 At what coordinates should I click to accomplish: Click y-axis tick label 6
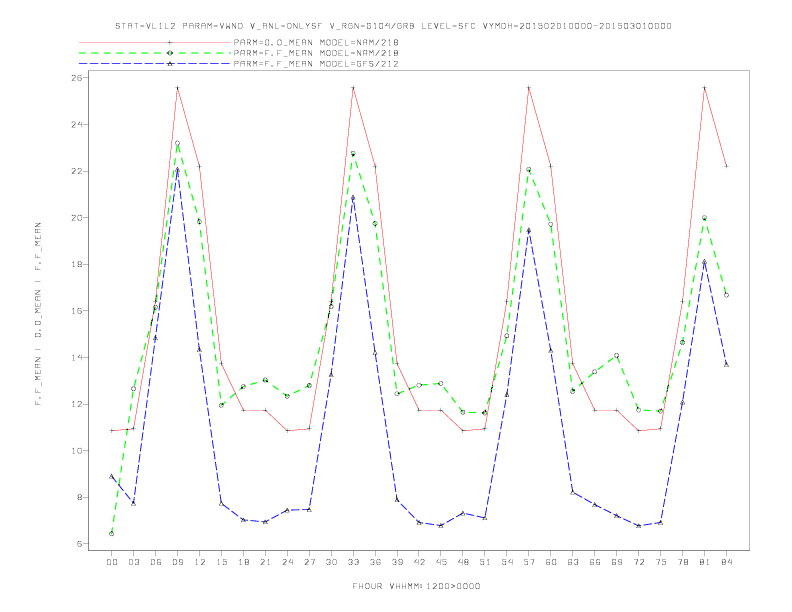pos(79,544)
